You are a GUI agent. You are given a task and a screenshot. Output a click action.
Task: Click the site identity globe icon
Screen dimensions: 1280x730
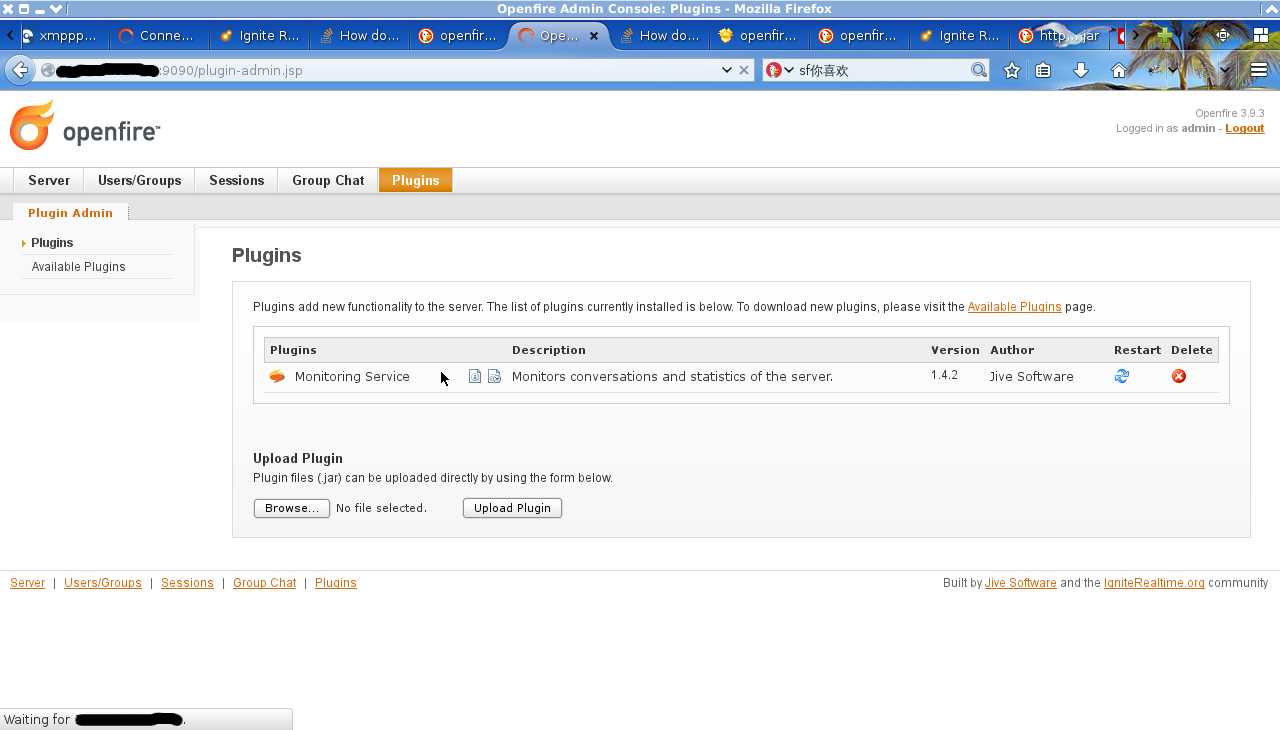(47, 70)
